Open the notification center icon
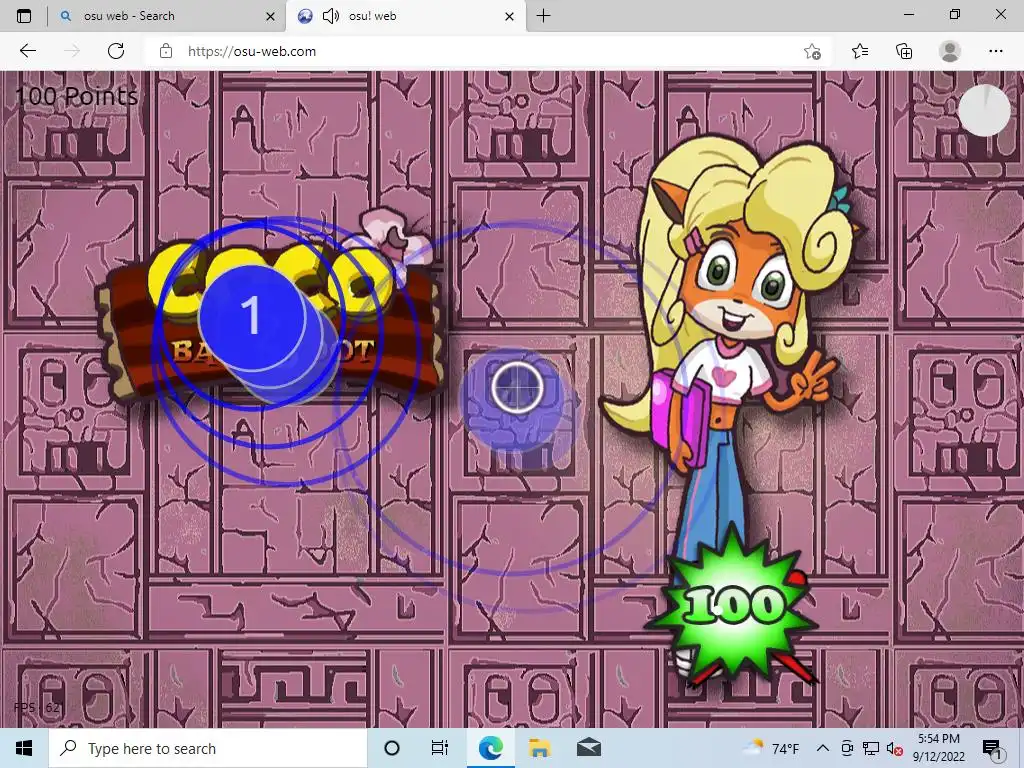The image size is (1024, 768). coord(992,749)
